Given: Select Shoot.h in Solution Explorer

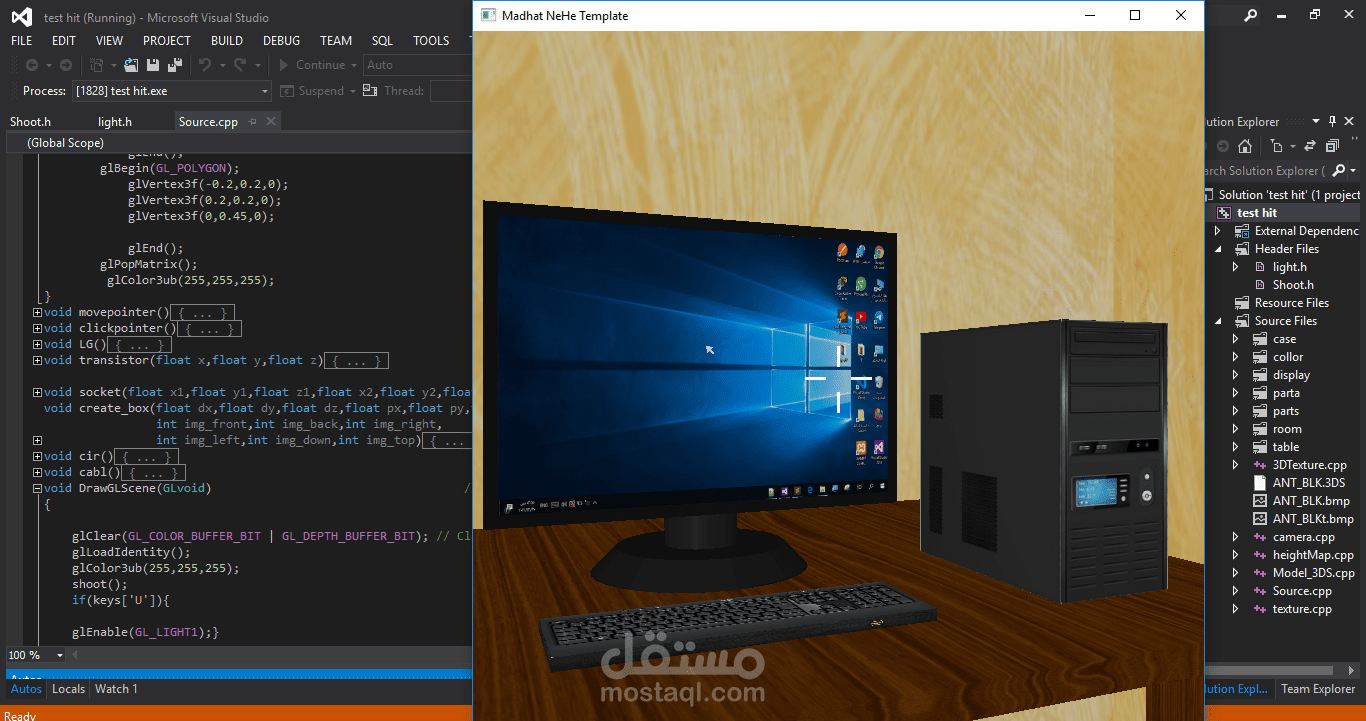Looking at the screenshot, I should point(1293,285).
